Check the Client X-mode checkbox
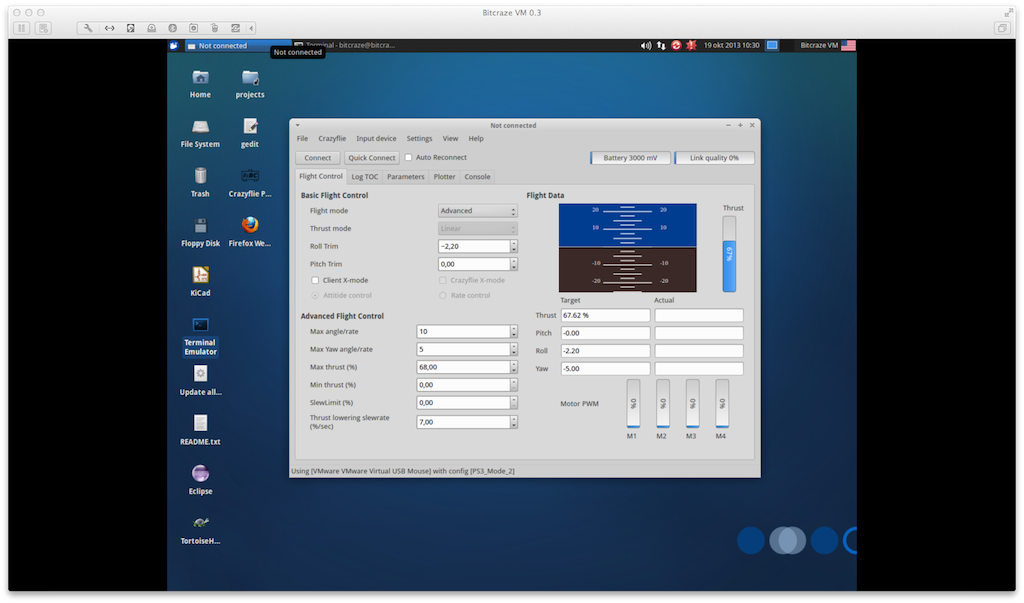The width and height of the screenshot is (1024, 603). (x=315, y=280)
